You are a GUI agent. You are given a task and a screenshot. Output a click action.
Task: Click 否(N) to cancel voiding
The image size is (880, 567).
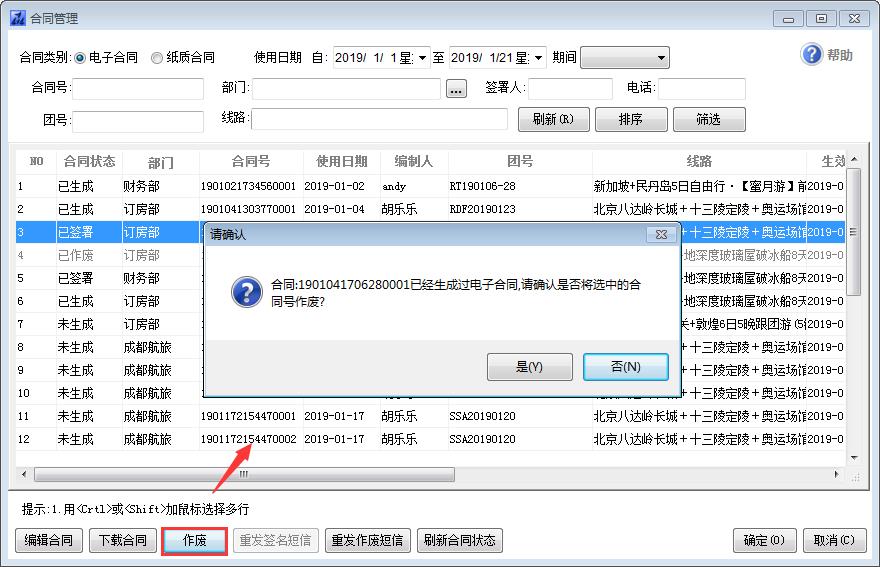click(625, 367)
